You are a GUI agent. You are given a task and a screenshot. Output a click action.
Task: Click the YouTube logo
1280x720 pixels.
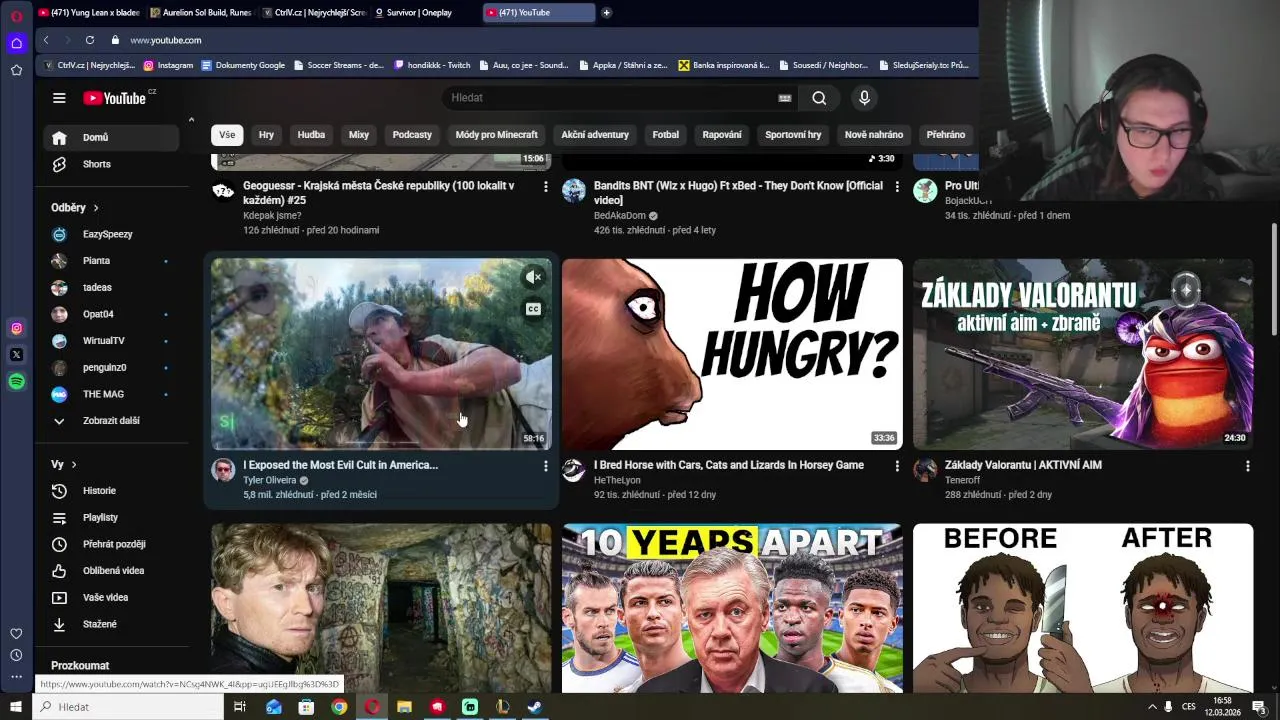tap(115, 98)
